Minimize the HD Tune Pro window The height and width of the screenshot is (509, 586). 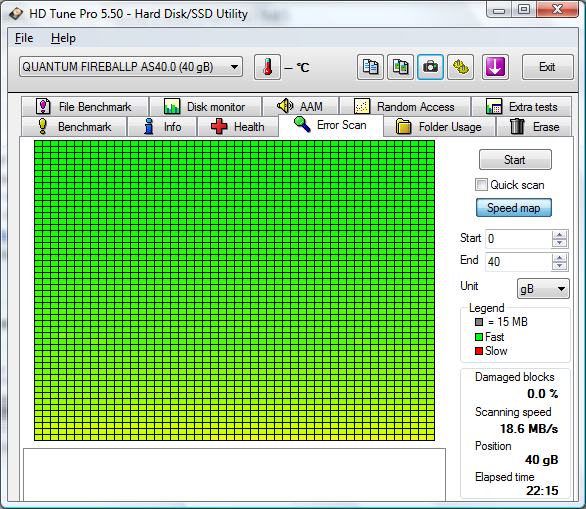499,10
